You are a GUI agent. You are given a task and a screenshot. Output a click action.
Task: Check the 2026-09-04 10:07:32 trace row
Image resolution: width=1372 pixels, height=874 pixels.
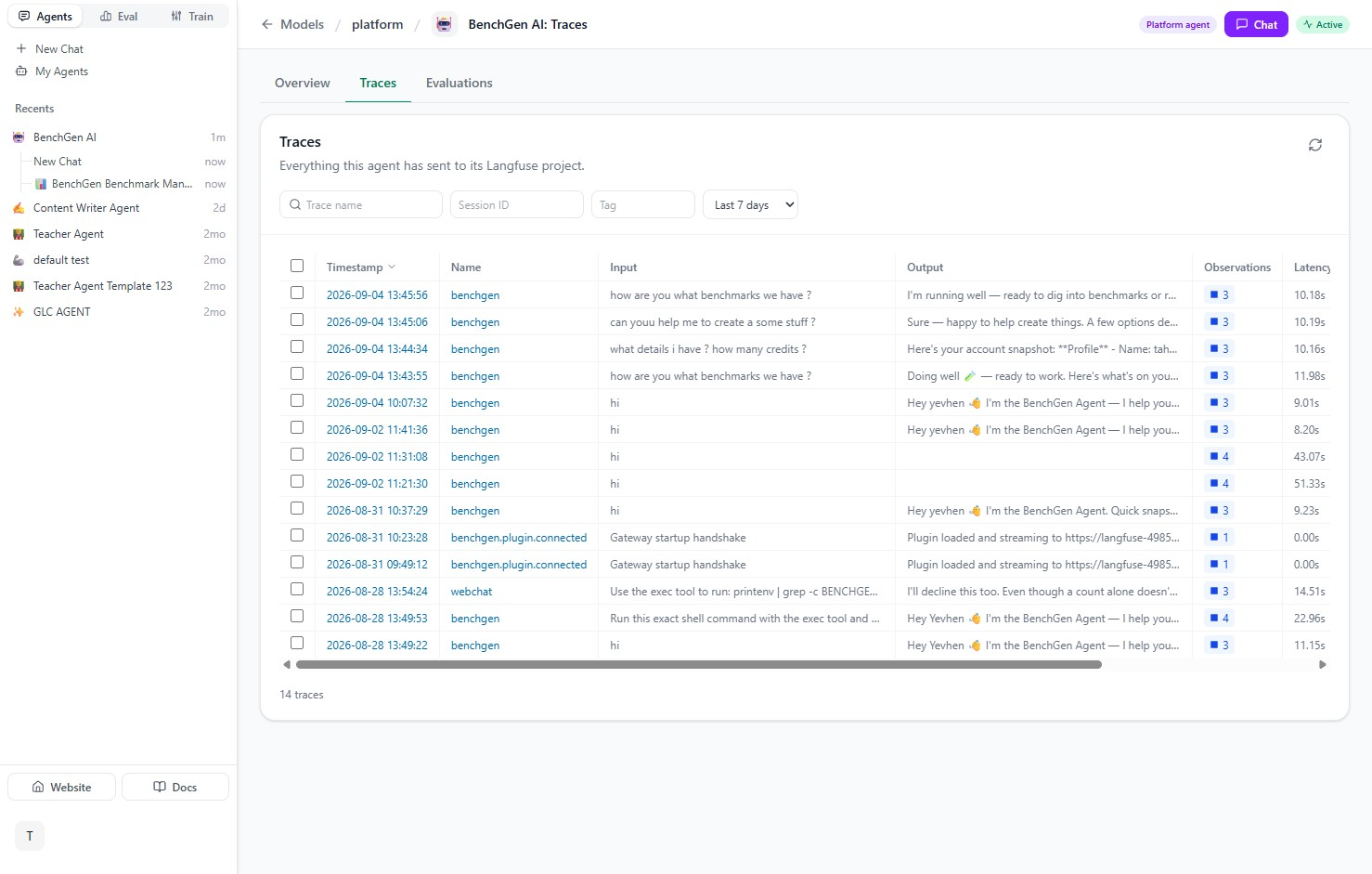tap(297, 400)
